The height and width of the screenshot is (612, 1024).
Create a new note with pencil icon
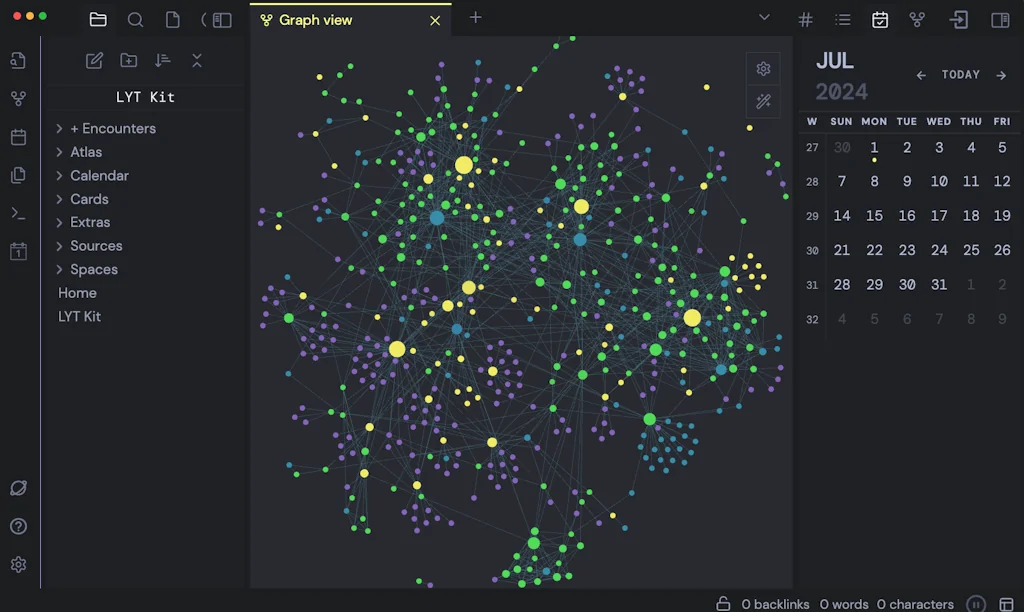(x=94, y=61)
